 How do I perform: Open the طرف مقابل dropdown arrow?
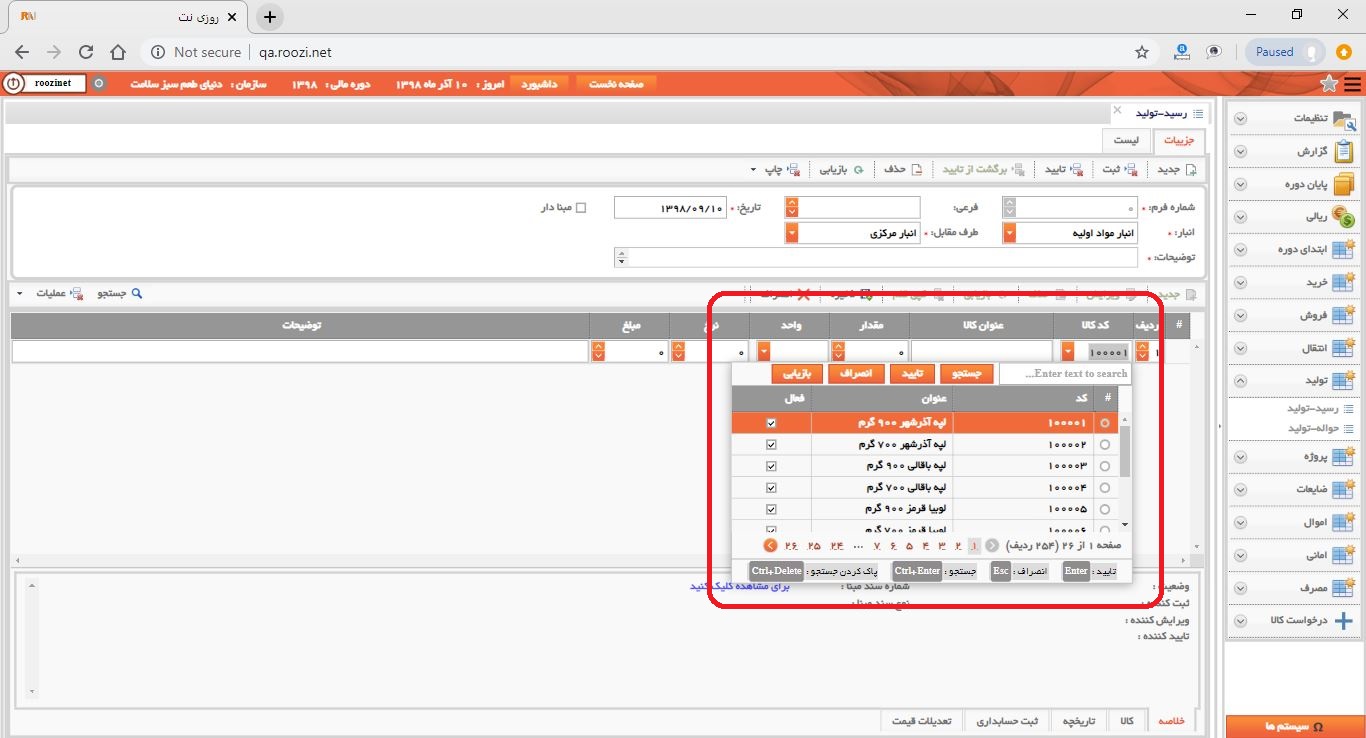(x=792, y=233)
